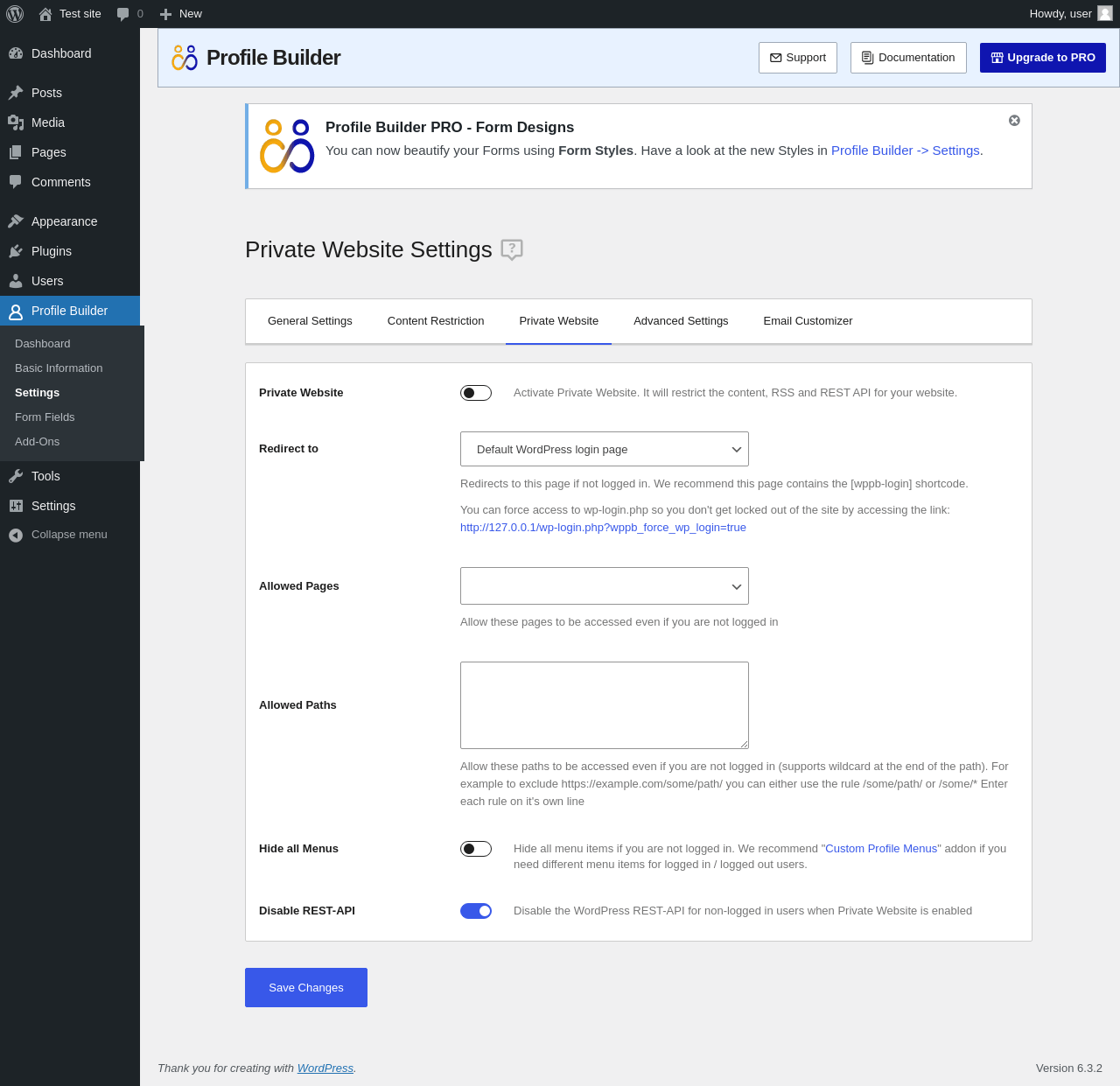The height and width of the screenshot is (1086, 1120).
Task: Click the Posts pushpin icon
Action: click(x=16, y=93)
